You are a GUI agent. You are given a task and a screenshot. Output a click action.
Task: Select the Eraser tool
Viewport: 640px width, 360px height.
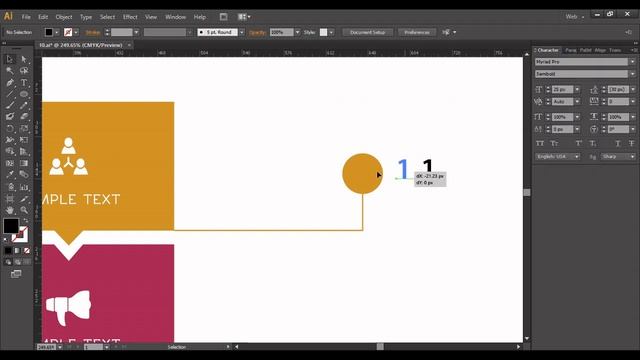tap(24, 117)
